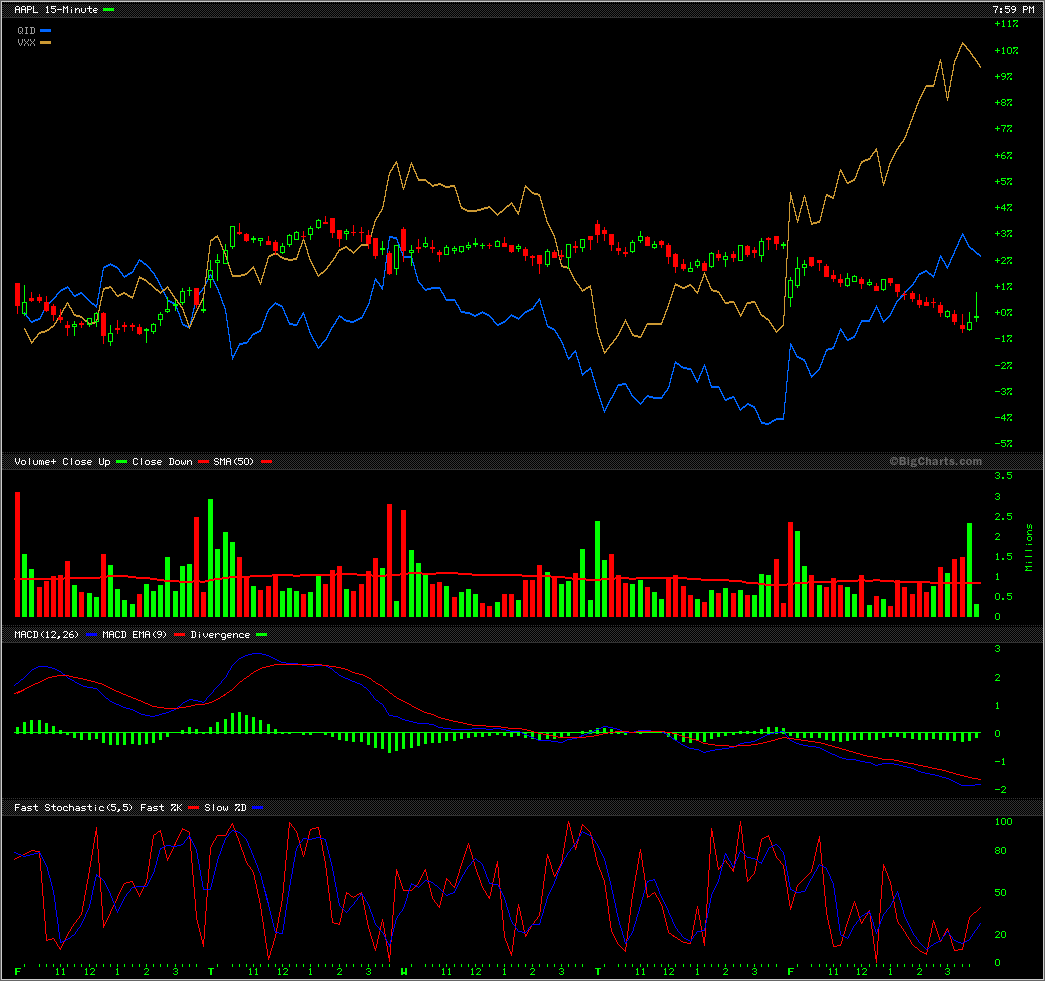
Task: Click the 20 stochastic axis value
Action: [1000, 934]
